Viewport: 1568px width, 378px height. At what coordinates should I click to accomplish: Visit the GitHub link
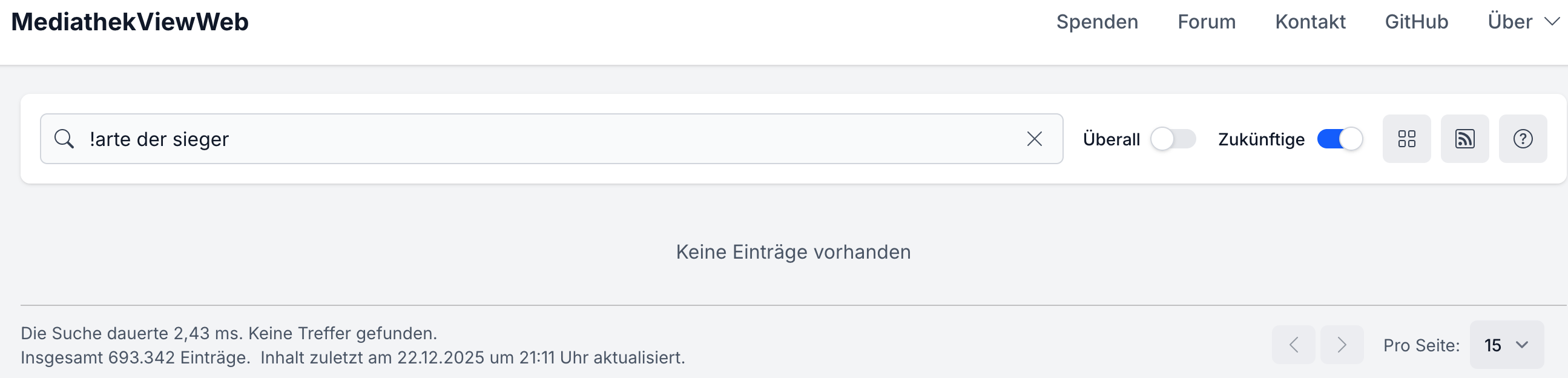pos(1417,22)
